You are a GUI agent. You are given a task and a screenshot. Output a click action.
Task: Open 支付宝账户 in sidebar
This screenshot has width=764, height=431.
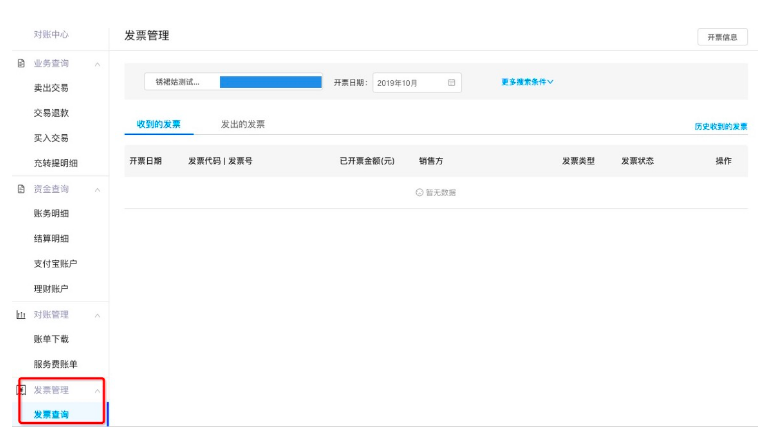click(x=56, y=263)
